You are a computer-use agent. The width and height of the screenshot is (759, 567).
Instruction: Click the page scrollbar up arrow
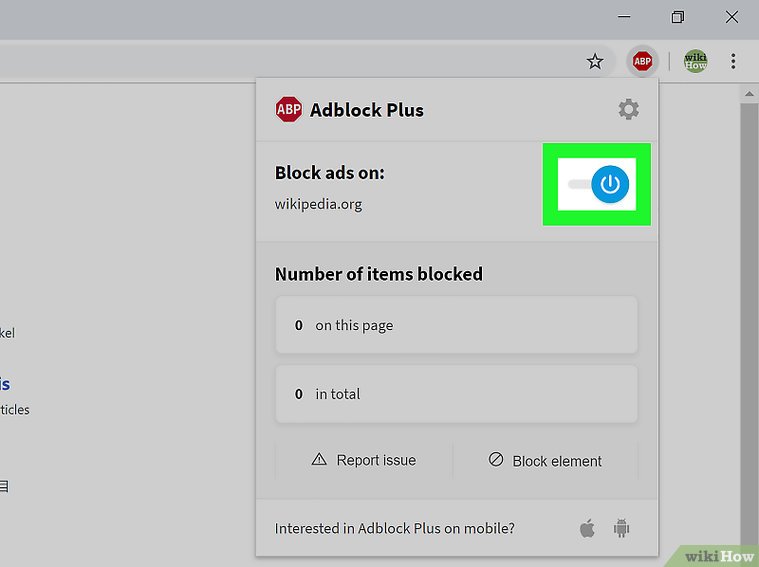[748, 93]
